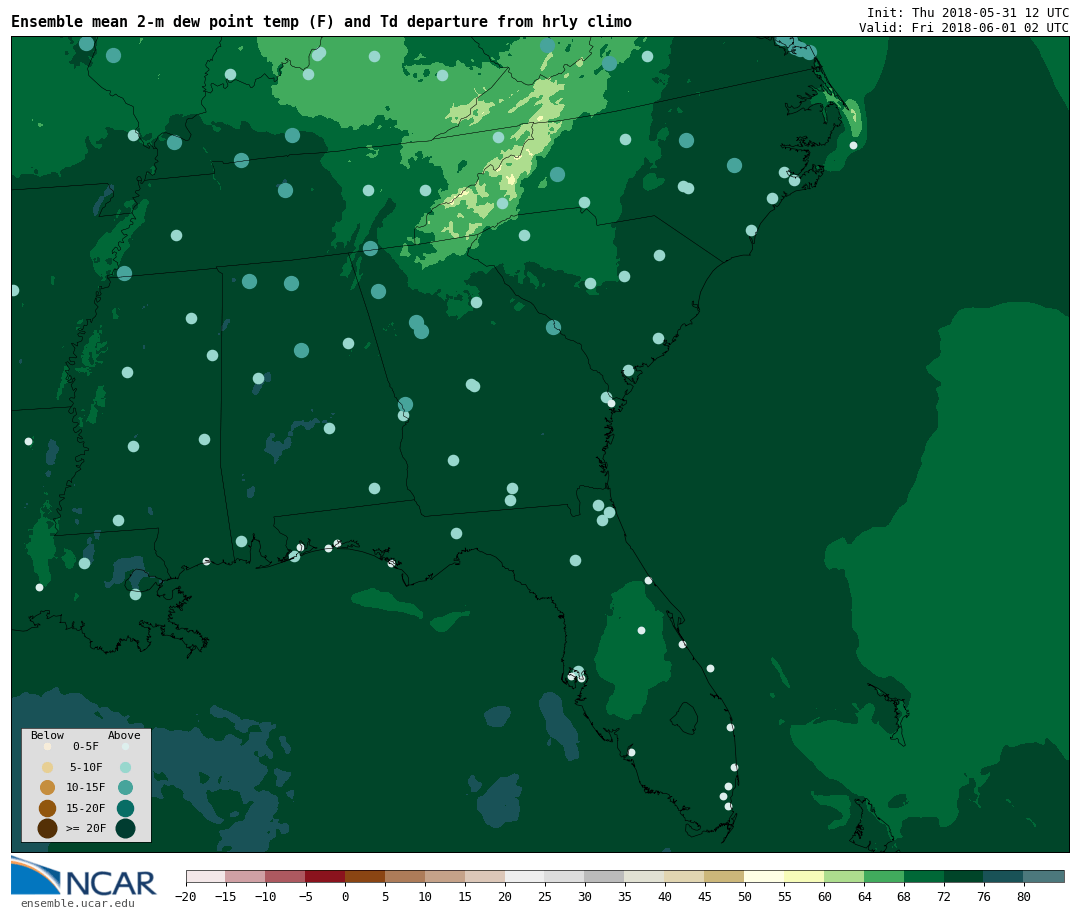The height and width of the screenshot is (915, 1080).
Task: Select the Above 0-5F legend dot
Action: click(x=125, y=746)
